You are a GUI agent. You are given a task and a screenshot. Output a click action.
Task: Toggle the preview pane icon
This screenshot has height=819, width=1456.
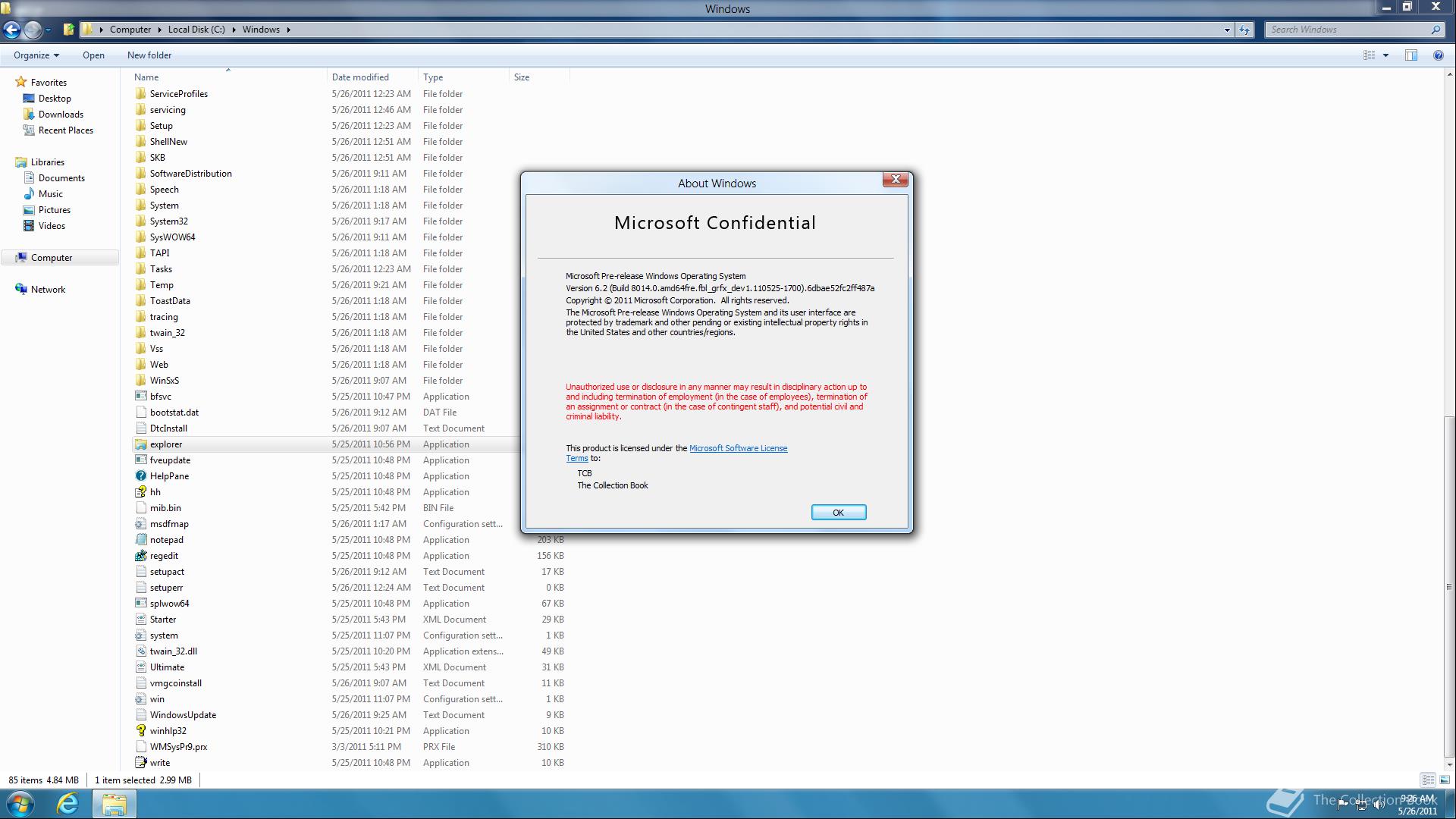1411,55
